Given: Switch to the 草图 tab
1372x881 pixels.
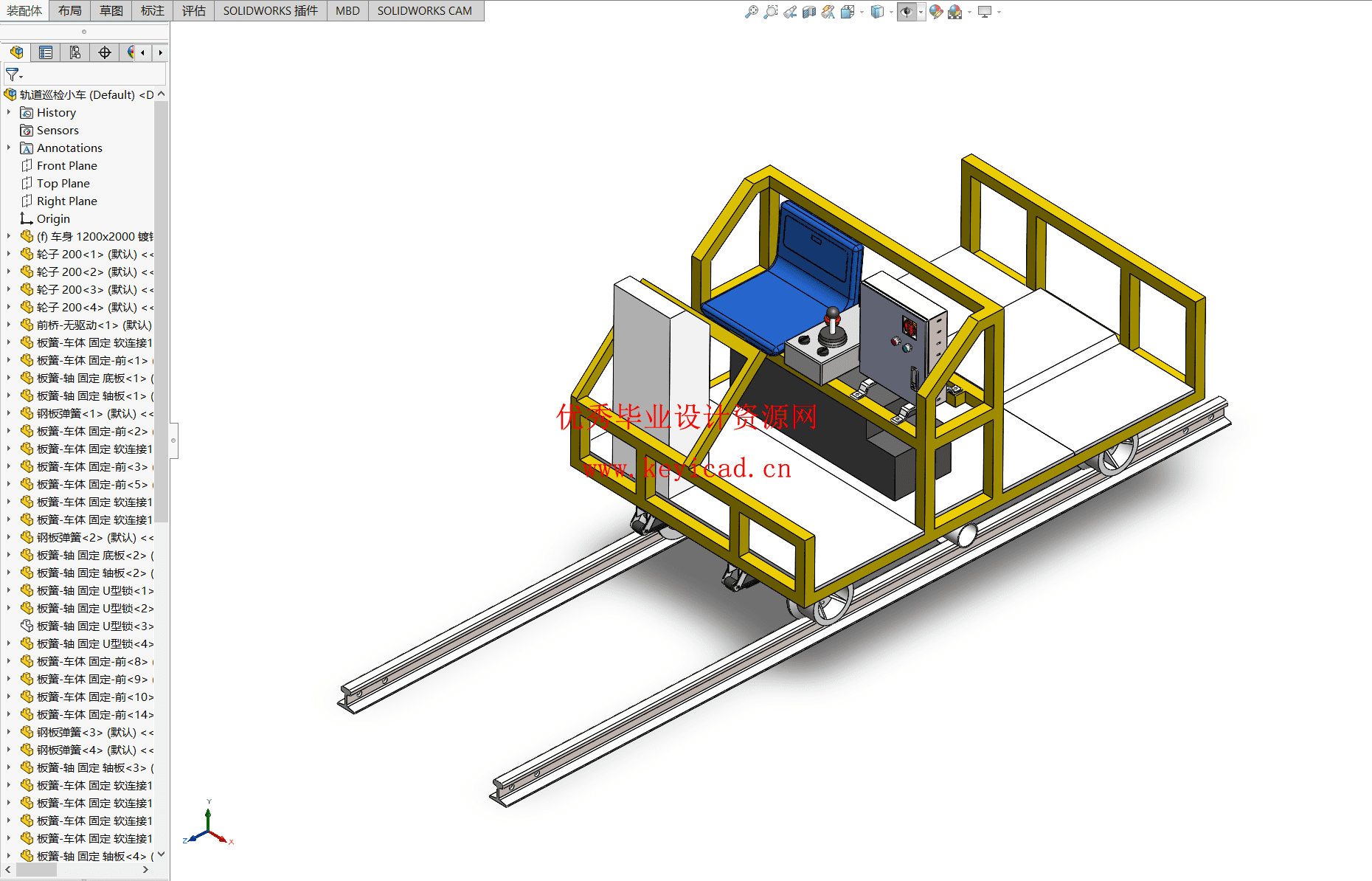Looking at the screenshot, I should pyautogui.click(x=111, y=10).
